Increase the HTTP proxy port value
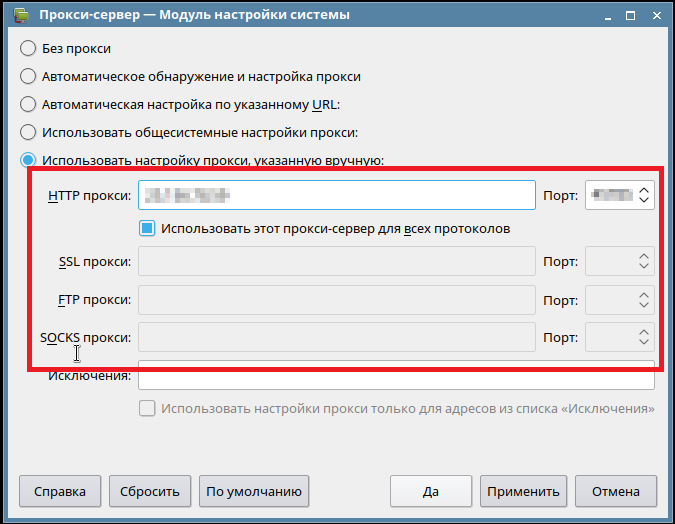This screenshot has width=675, height=524. pos(644,190)
